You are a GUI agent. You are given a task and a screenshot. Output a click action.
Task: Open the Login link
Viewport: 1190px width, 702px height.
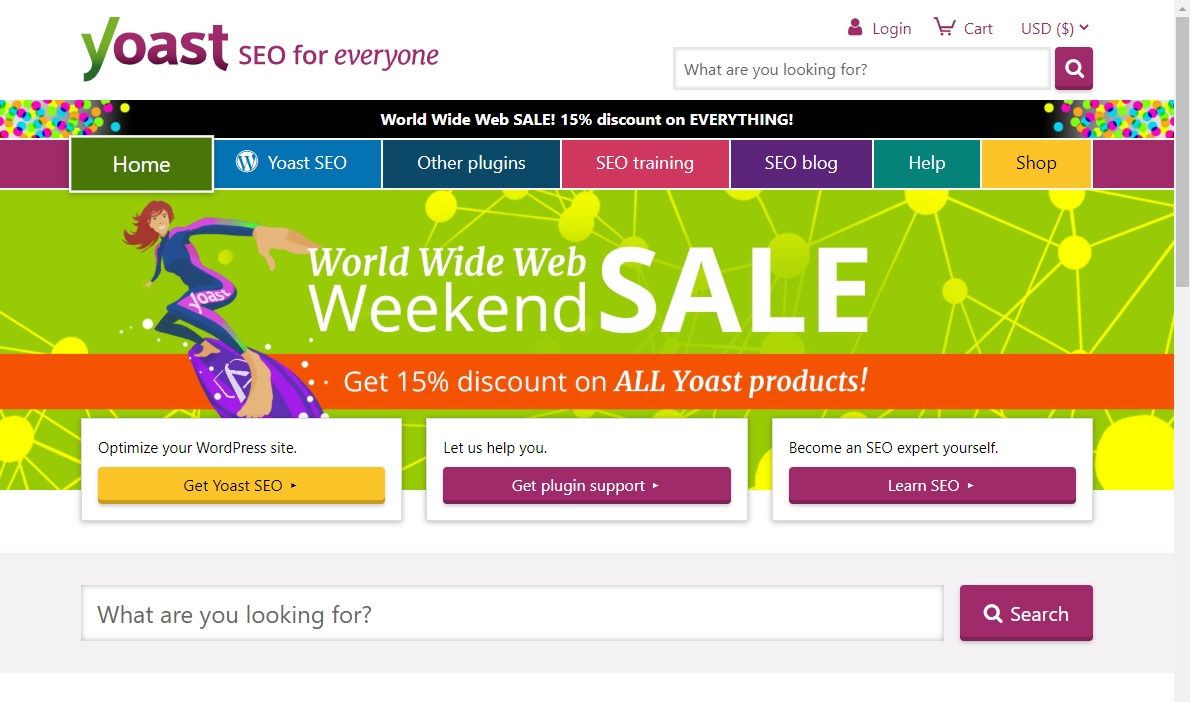pyautogui.click(x=891, y=29)
